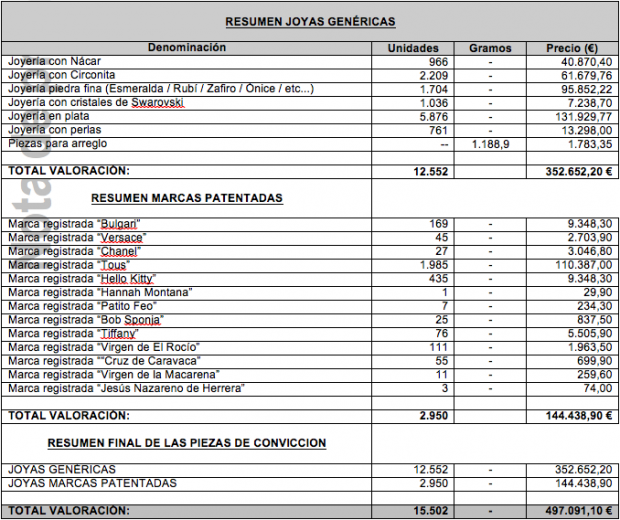Screen dimensions: 620x520
Task: Click price value 2.703,90
Action: click(x=590, y=238)
